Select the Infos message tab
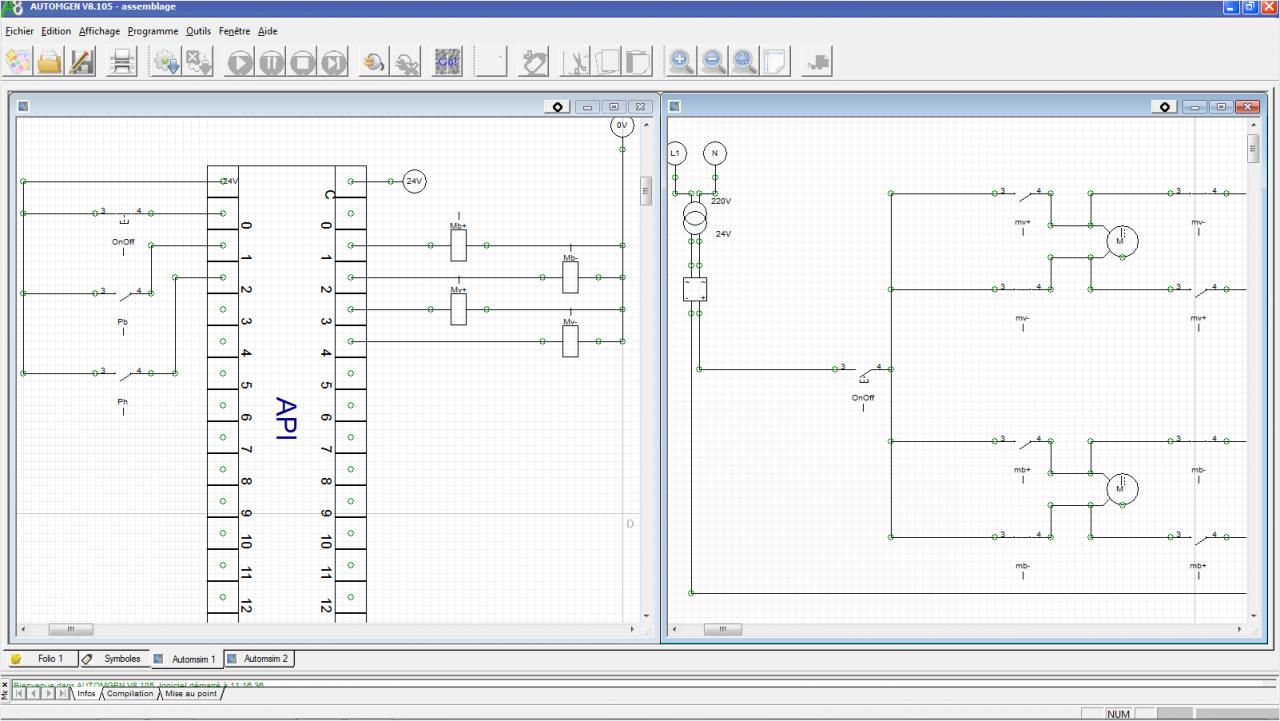 pyautogui.click(x=86, y=693)
